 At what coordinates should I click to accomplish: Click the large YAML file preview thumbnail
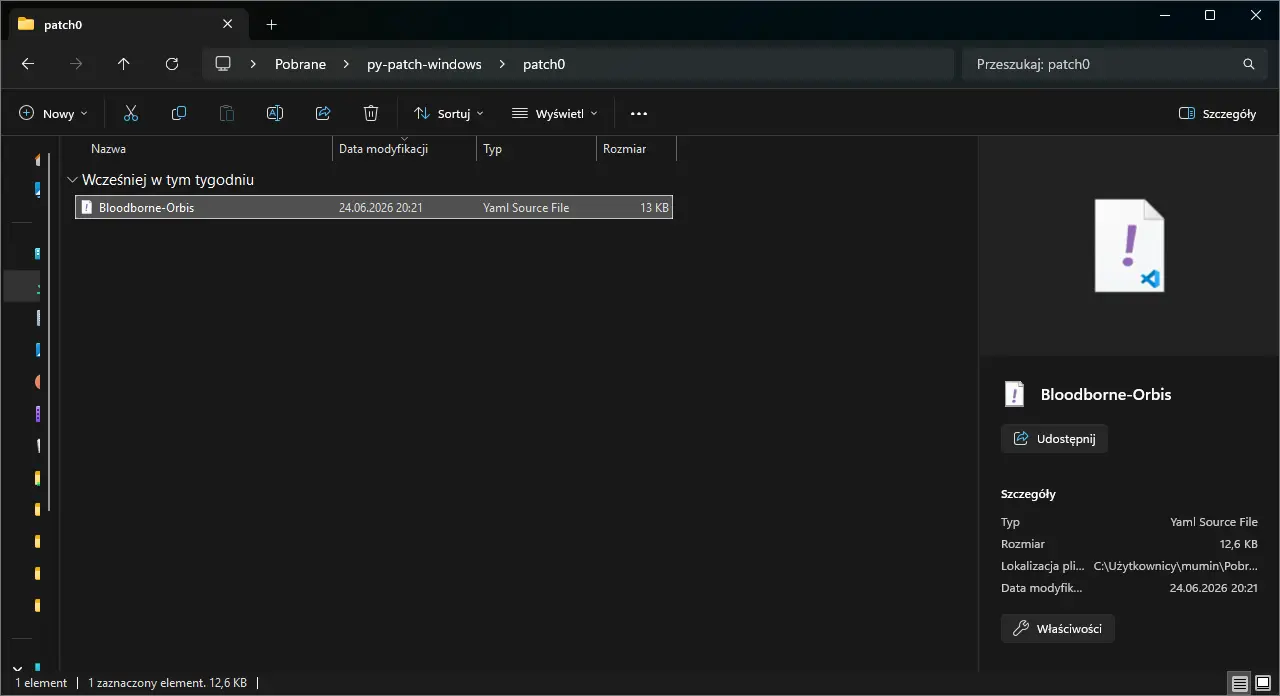point(1129,246)
